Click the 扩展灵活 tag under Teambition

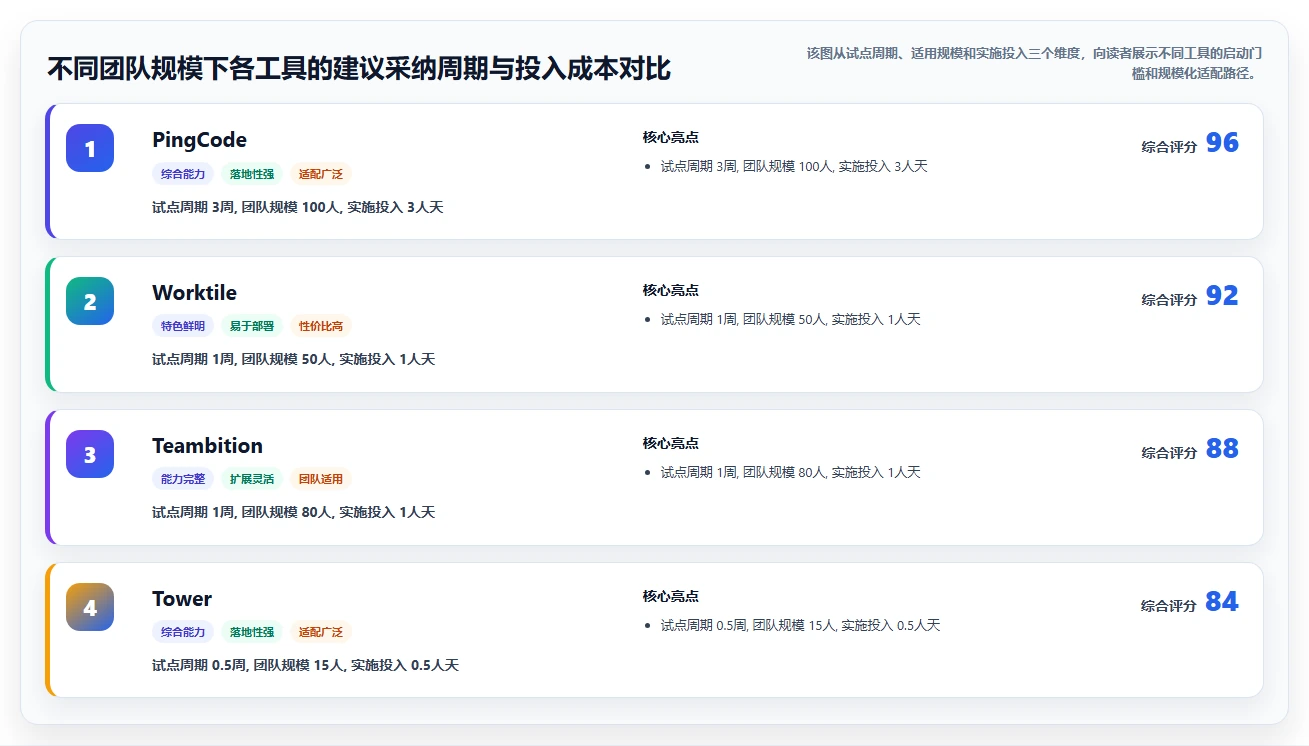coord(252,479)
